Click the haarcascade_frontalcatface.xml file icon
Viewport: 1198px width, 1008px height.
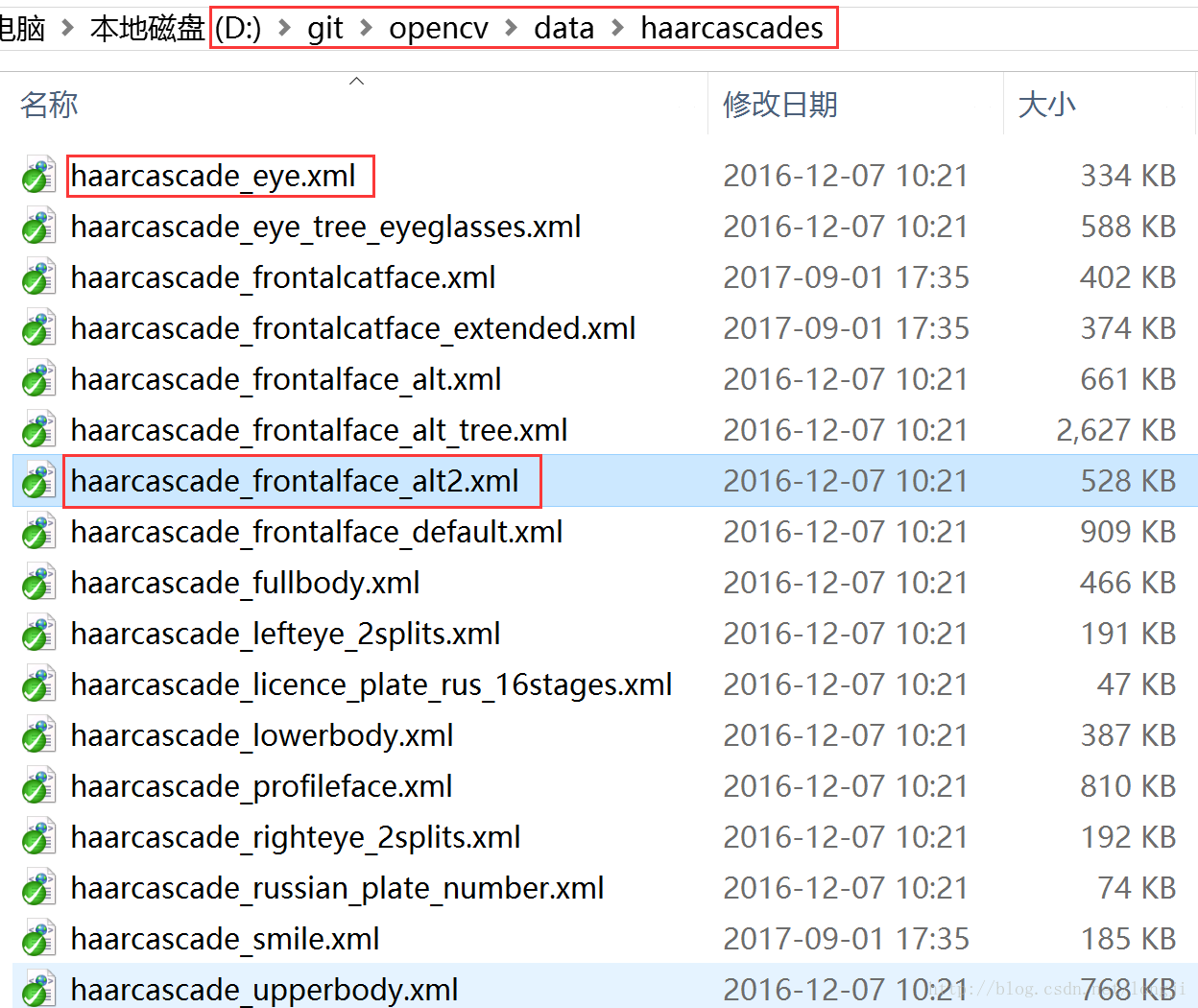pos(37,277)
